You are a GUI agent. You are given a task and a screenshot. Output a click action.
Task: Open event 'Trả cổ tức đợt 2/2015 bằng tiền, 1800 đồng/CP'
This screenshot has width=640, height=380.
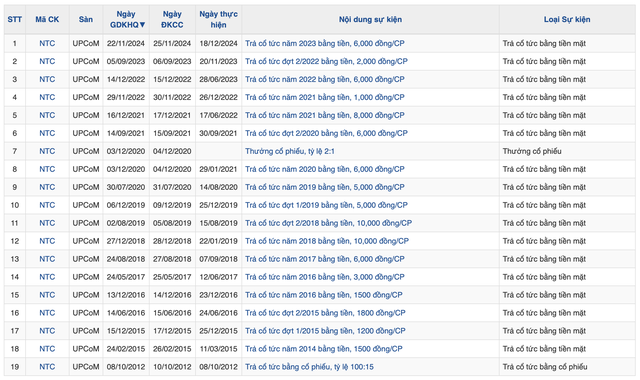(x=325, y=313)
